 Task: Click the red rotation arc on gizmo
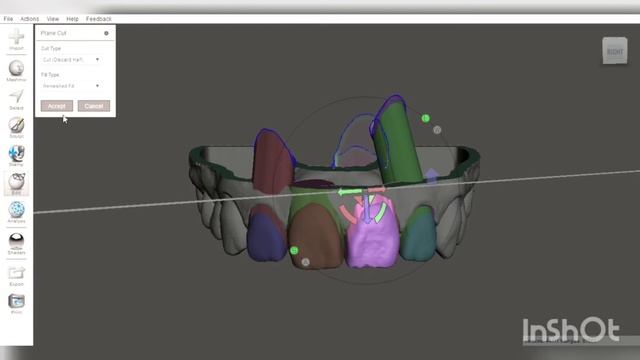click(x=347, y=214)
